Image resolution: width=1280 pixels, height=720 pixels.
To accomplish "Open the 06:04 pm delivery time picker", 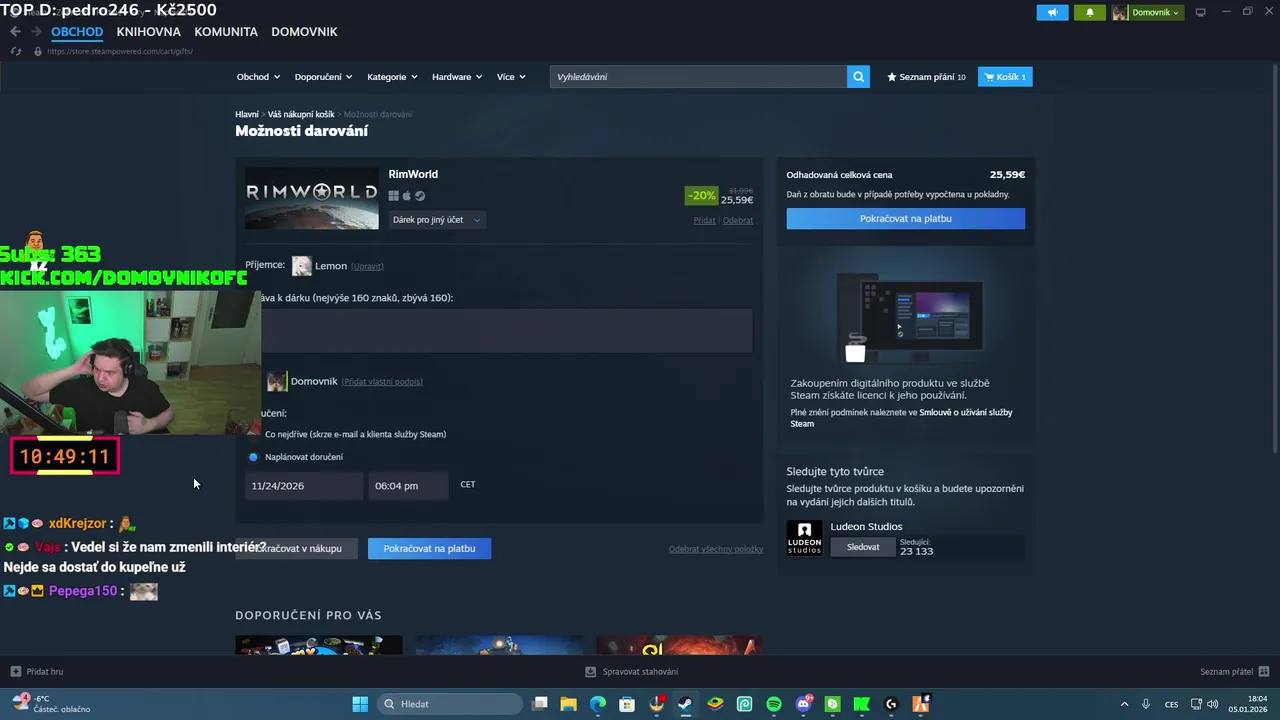I will coord(409,486).
